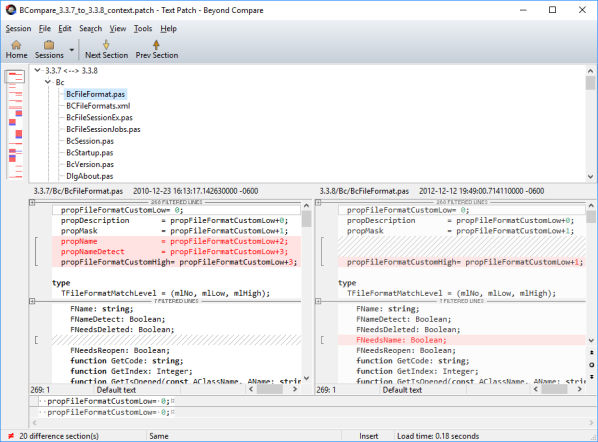This screenshot has width=598, height=442.
Task: Select DlgAbout.pas in the tree
Action: click(x=90, y=176)
